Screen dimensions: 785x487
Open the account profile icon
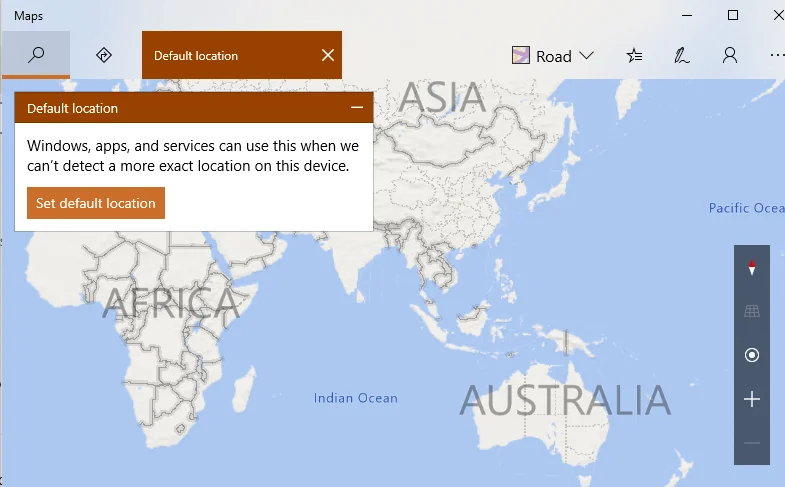click(730, 56)
